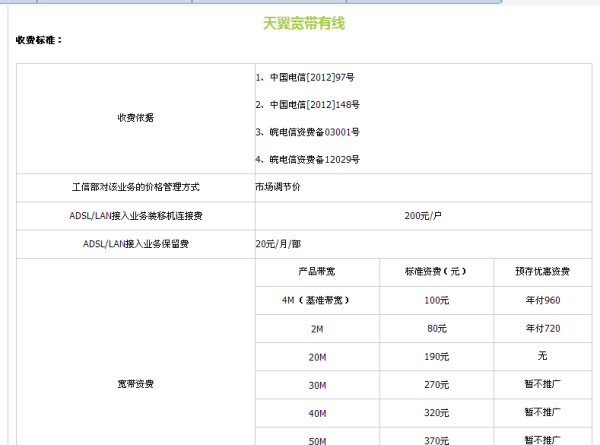Click 暂不推广 in the 40M row
The width and height of the screenshot is (600, 445).
tap(543, 412)
